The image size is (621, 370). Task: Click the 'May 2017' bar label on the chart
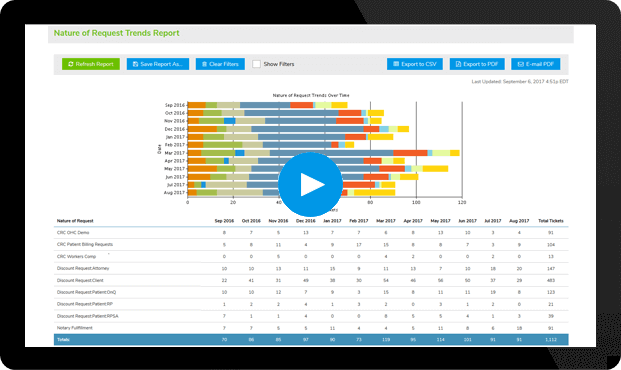175,169
